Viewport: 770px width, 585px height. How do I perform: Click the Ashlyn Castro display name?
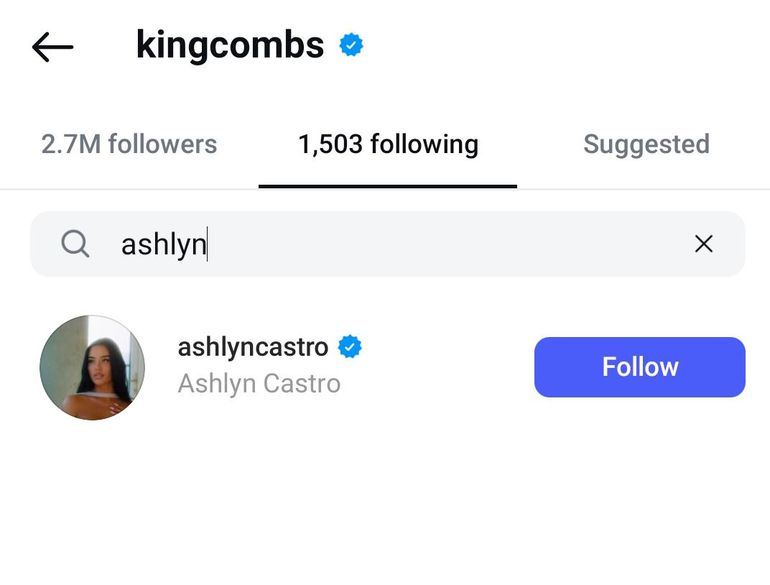(x=259, y=383)
